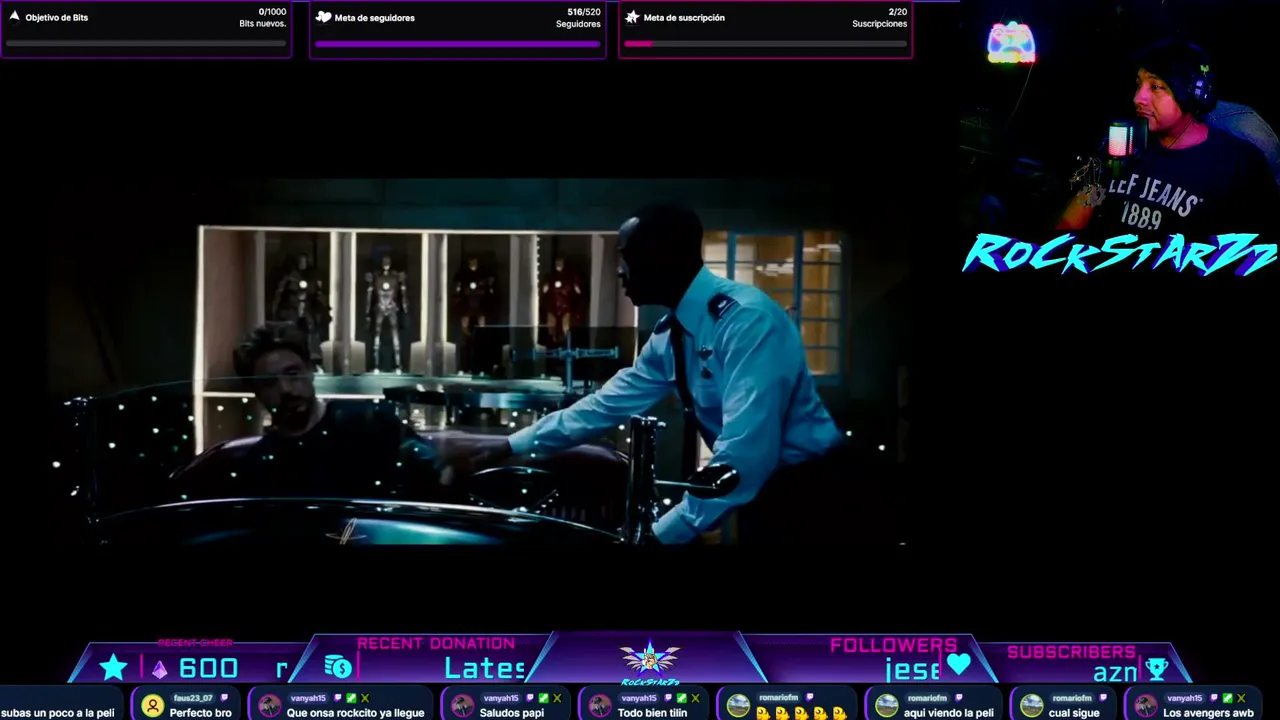1280x720 pixels.
Task: Click the cyan star in the Recent Cheer panel
Action: (113, 667)
